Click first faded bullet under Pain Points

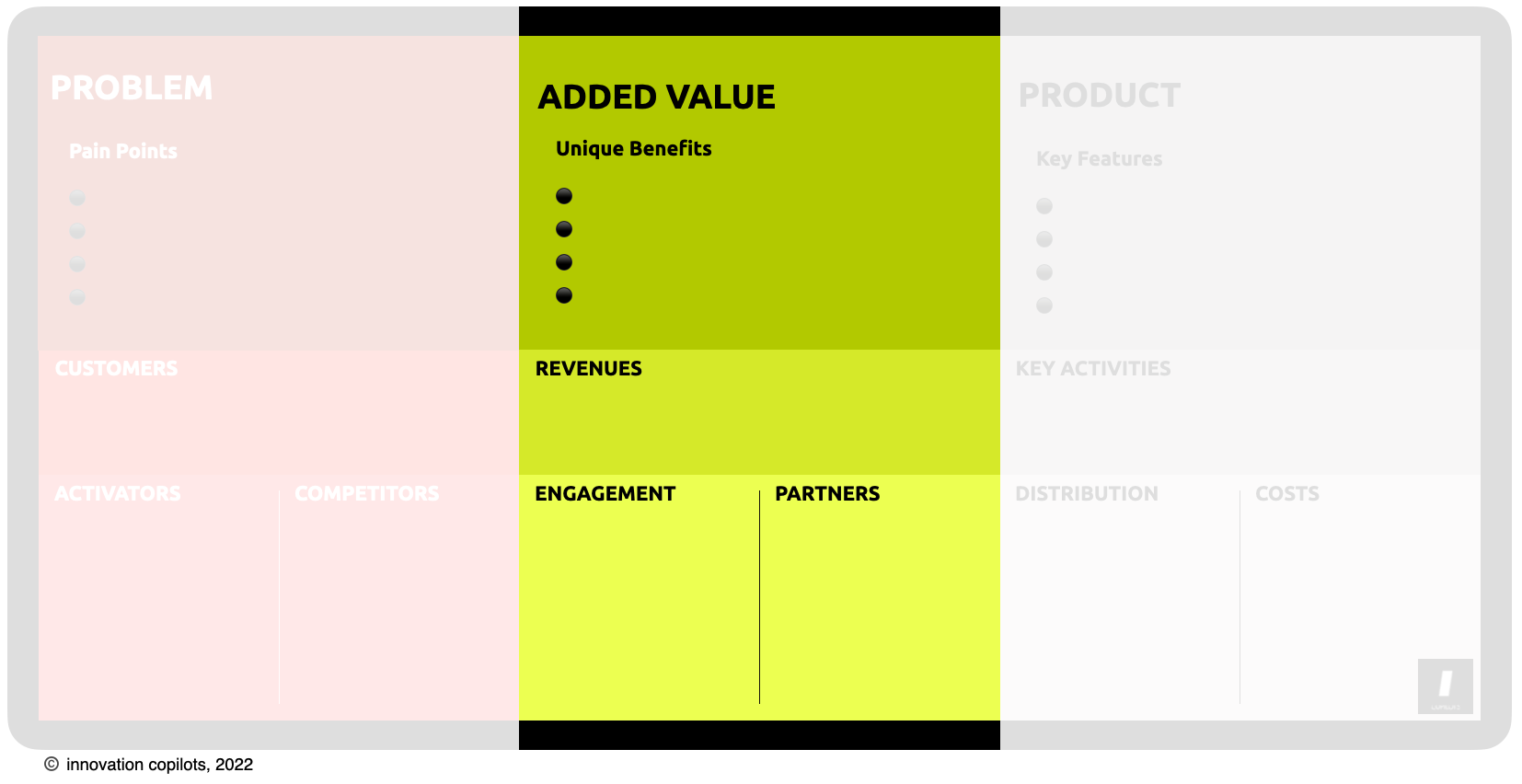77,198
